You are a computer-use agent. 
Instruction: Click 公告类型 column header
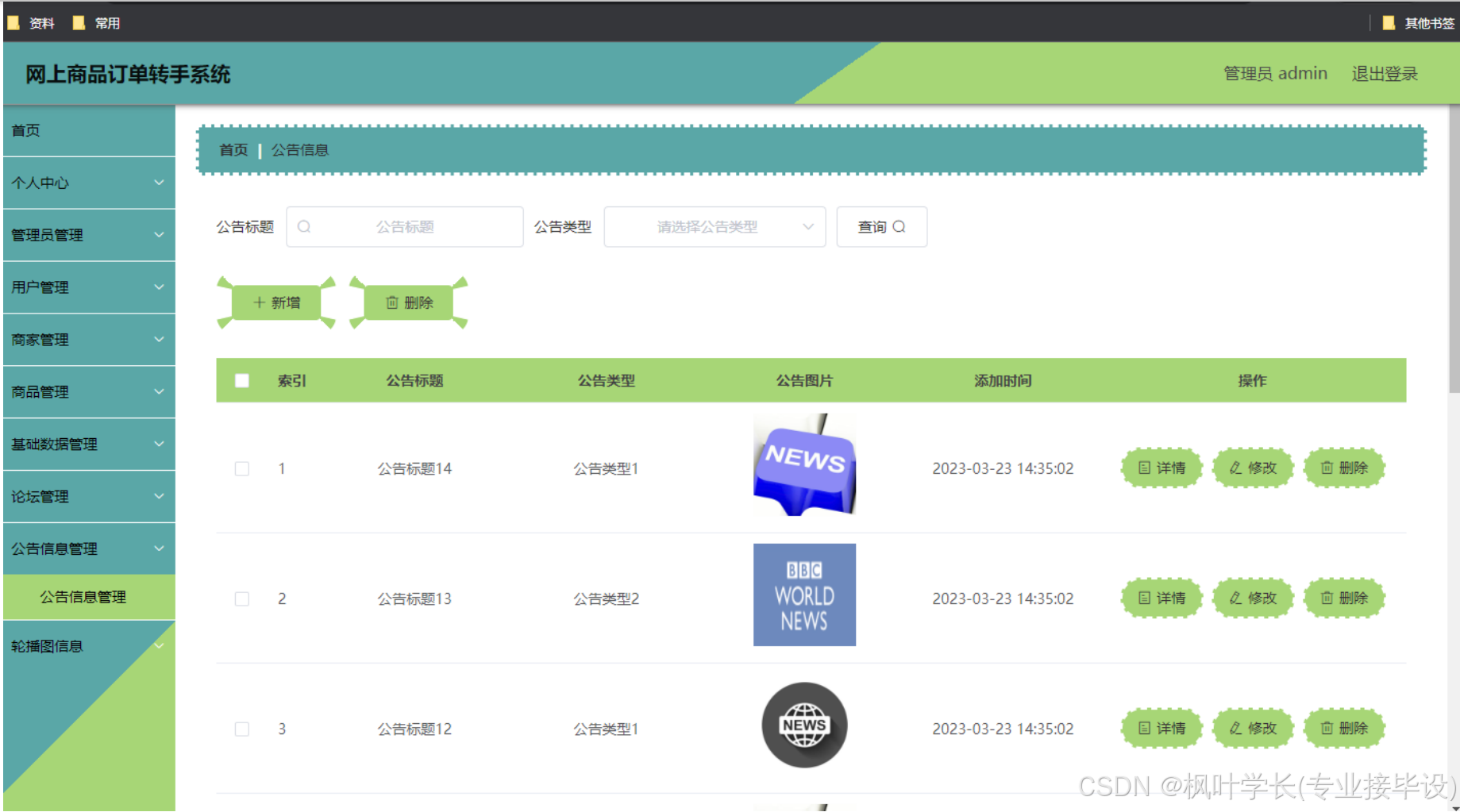coord(606,381)
